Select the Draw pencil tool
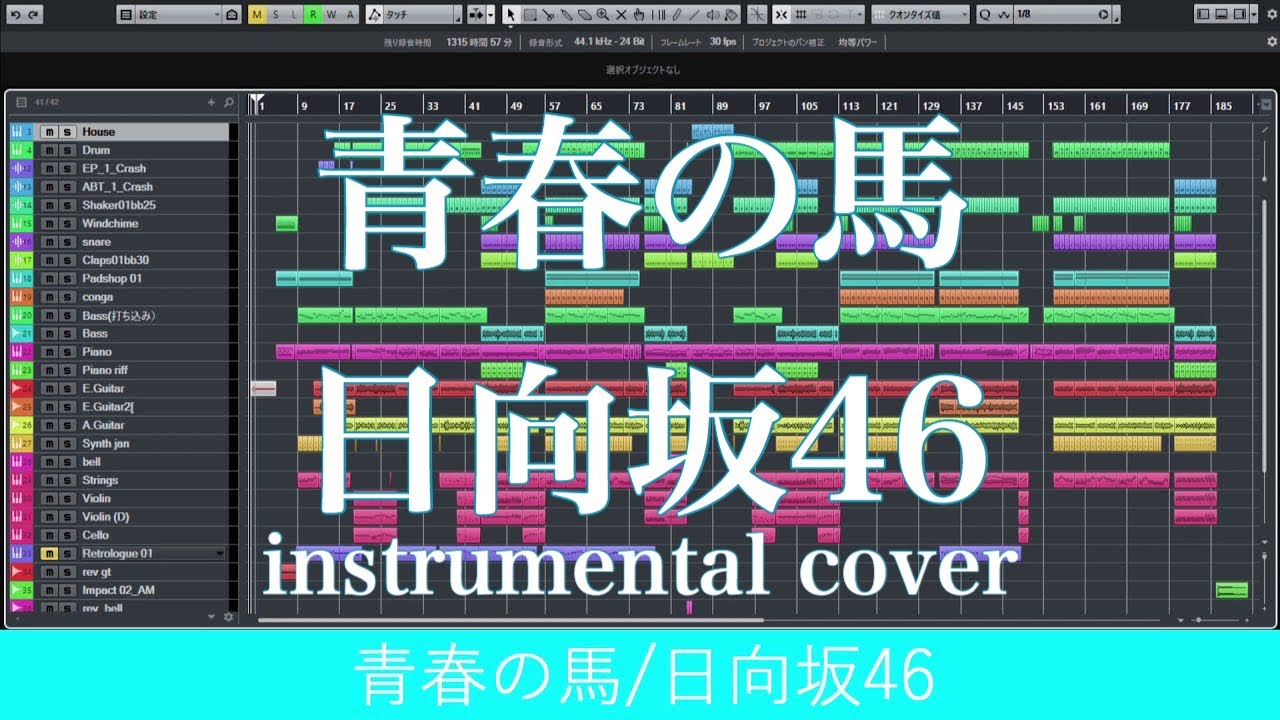The image size is (1280, 720). 676,15
